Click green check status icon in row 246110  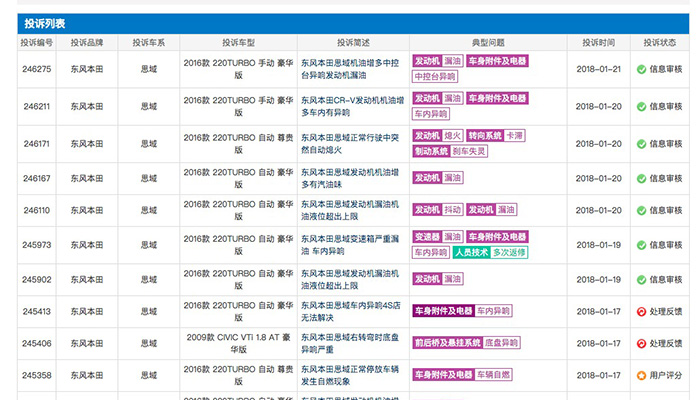tap(642, 210)
